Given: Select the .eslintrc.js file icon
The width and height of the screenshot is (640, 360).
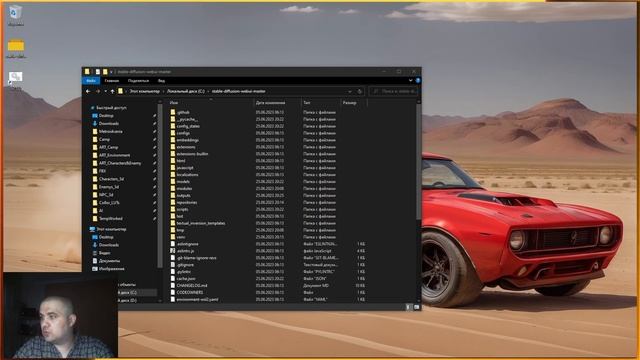Looking at the screenshot, I should tap(173, 251).
